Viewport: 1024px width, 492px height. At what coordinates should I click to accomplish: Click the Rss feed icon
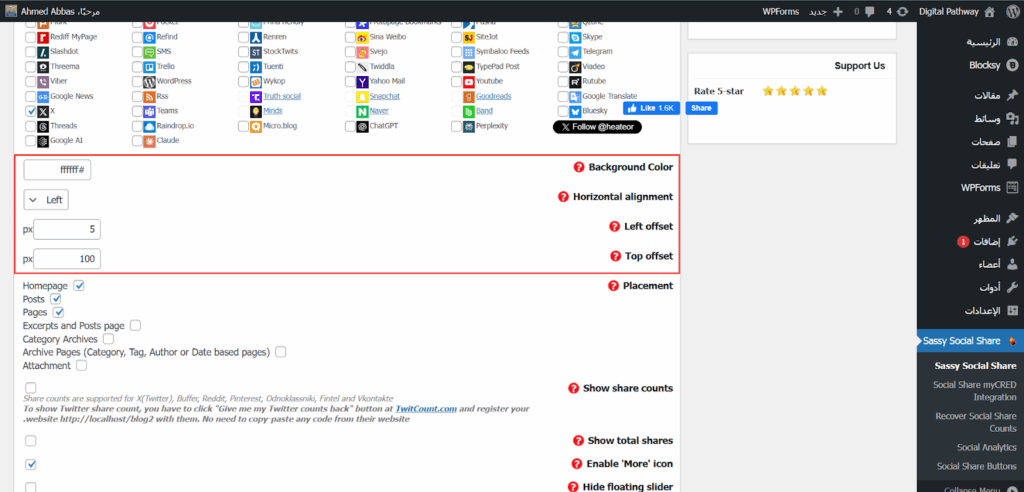[x=150, y=97]
